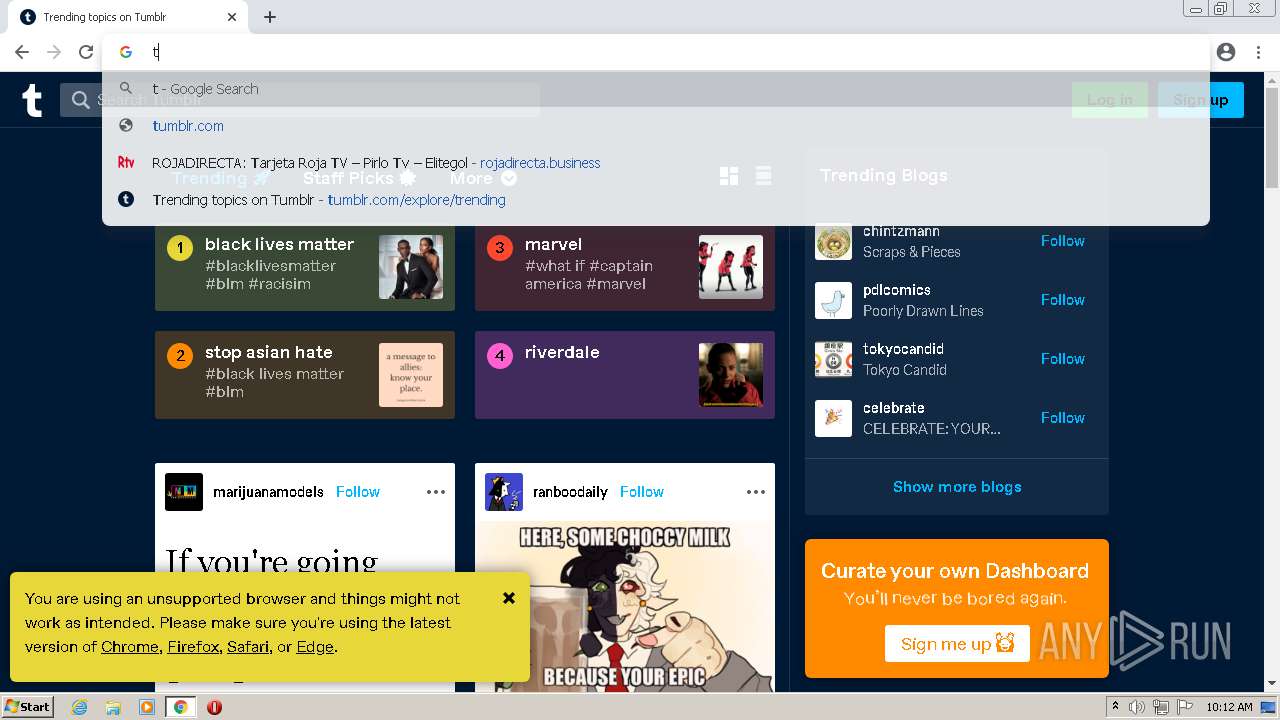Follow the celebrate blog
The image size is (1280, 720).
1062,418
